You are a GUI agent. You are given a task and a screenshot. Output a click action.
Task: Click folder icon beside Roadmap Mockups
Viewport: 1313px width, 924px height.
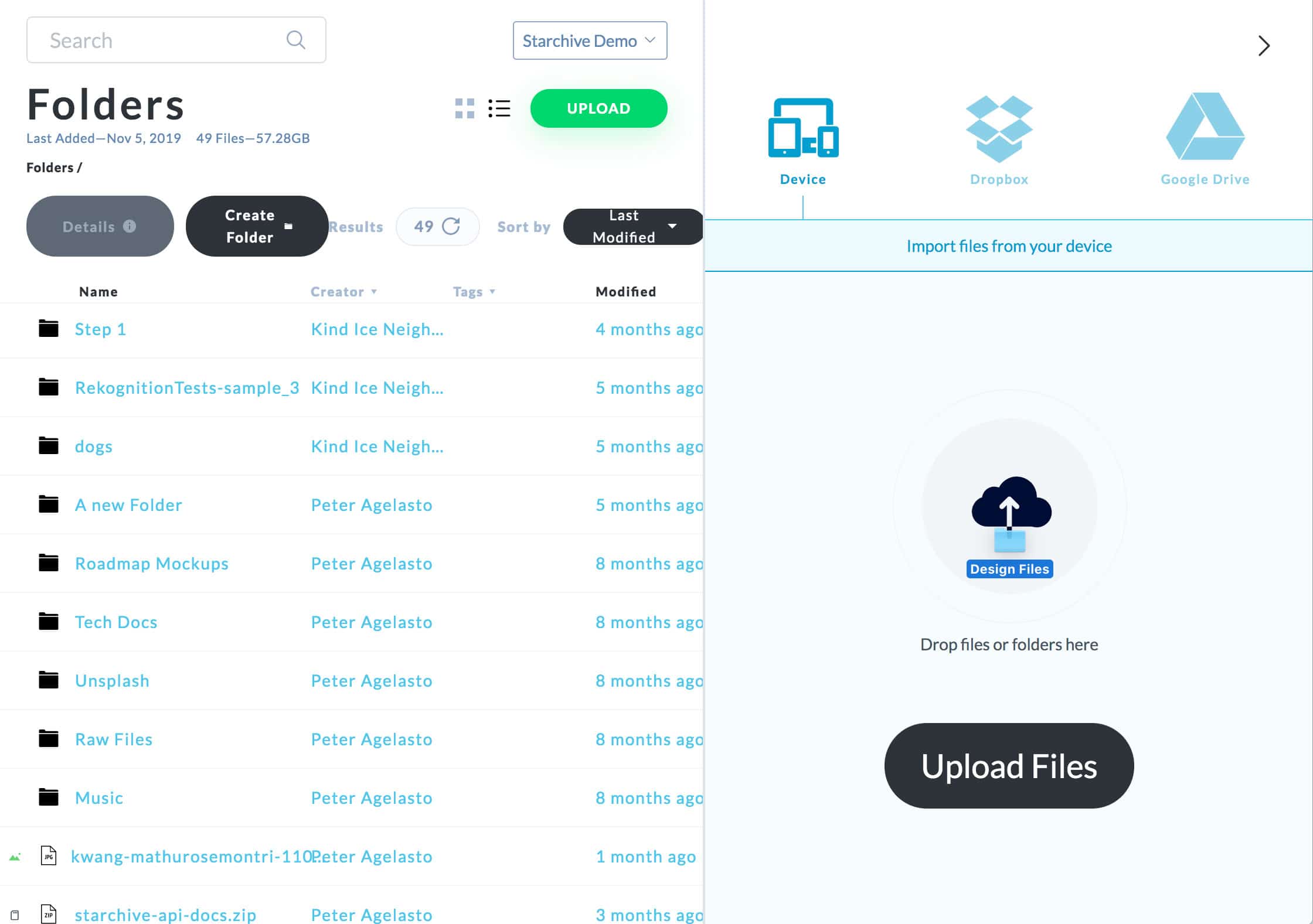point(49,562)
